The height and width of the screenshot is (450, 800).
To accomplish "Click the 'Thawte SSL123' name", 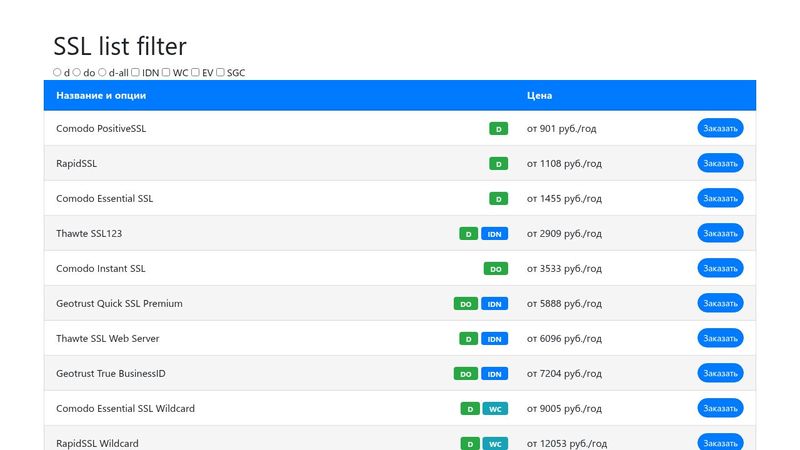I will point(89,234).
